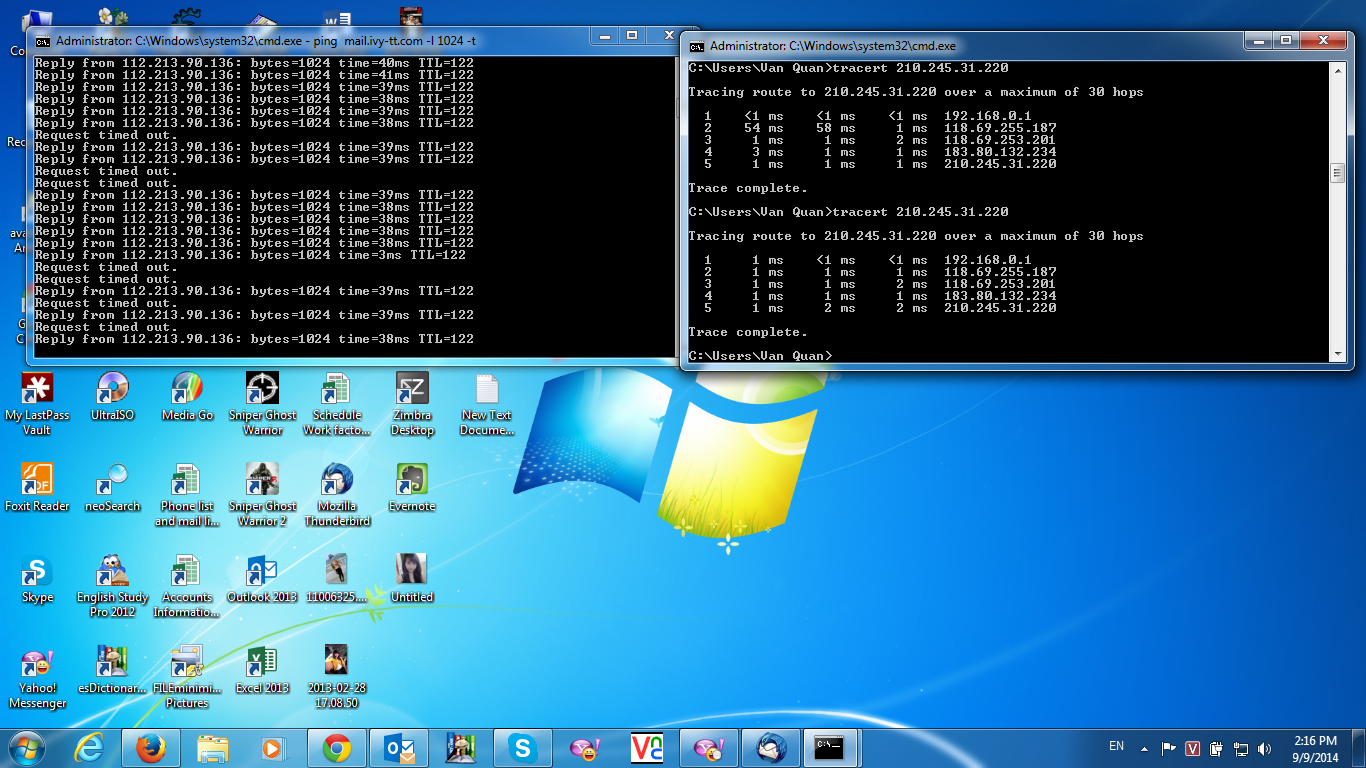The height and width of the screenshot is (768, 1366).
Task: Switch to Skype in the taskbar
Action: (522, 748)
